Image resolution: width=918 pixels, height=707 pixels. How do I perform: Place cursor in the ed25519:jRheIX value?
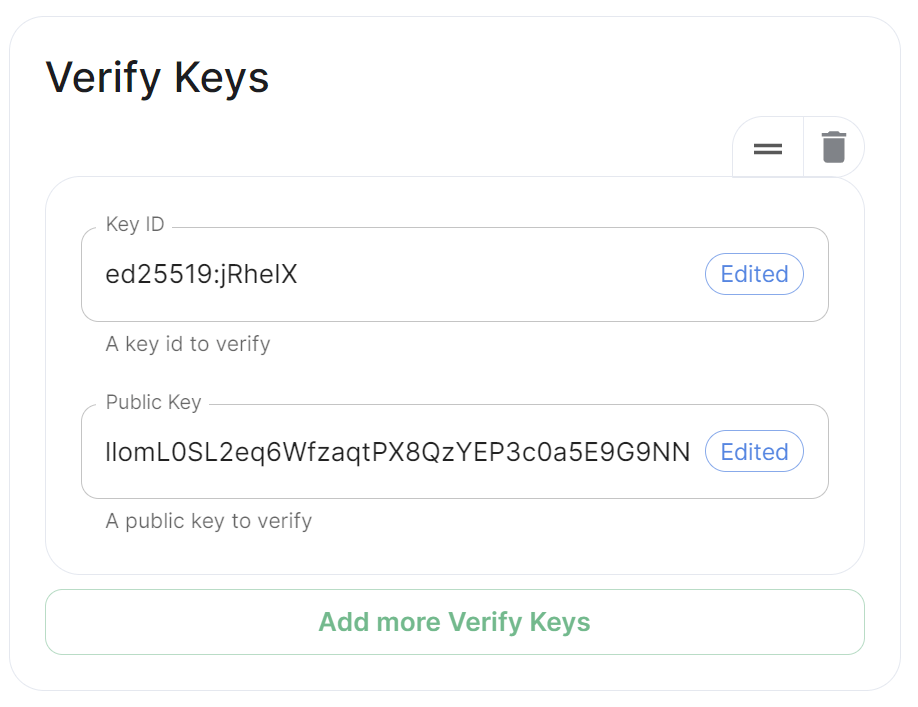coord(201,274)
